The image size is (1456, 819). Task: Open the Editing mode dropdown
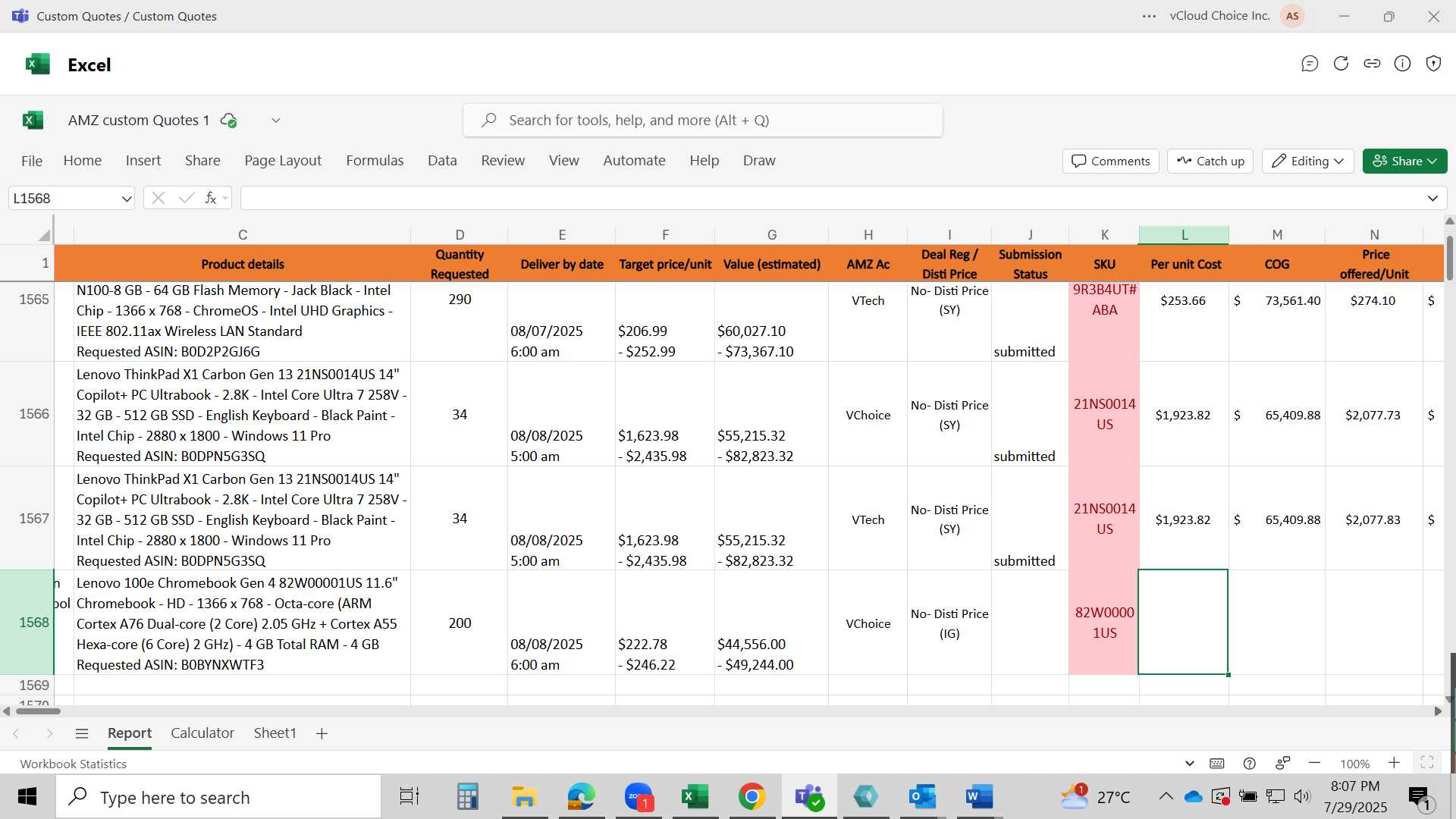(x=1307, y=161)
